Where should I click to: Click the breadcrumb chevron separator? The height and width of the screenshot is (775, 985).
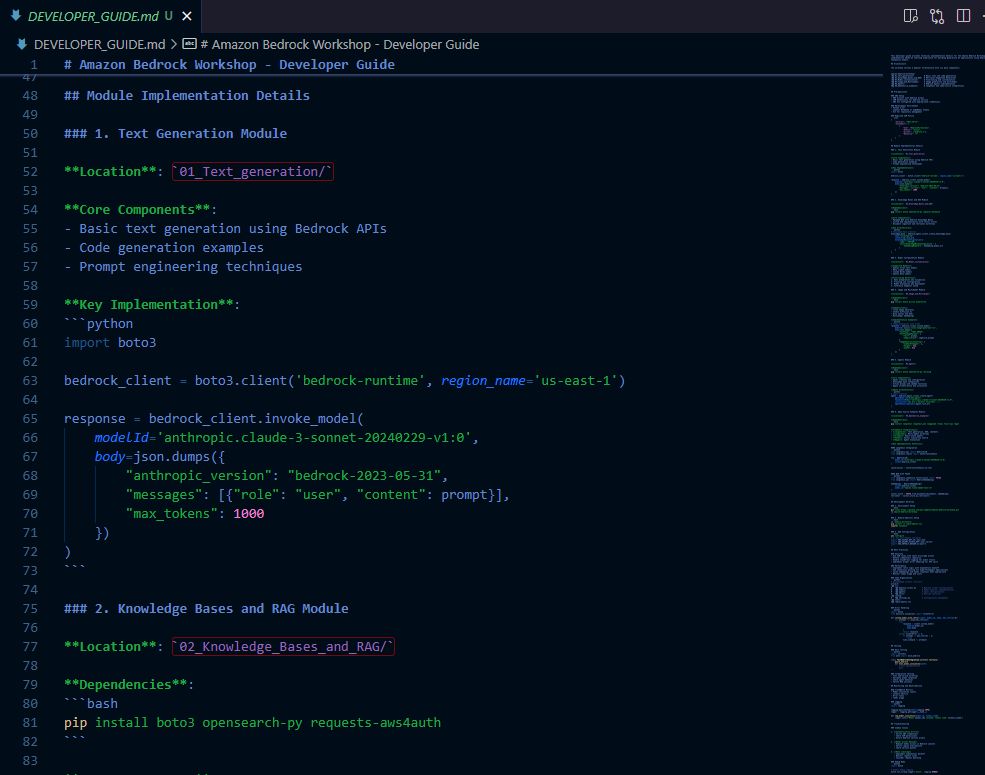[x=174, y=44]
